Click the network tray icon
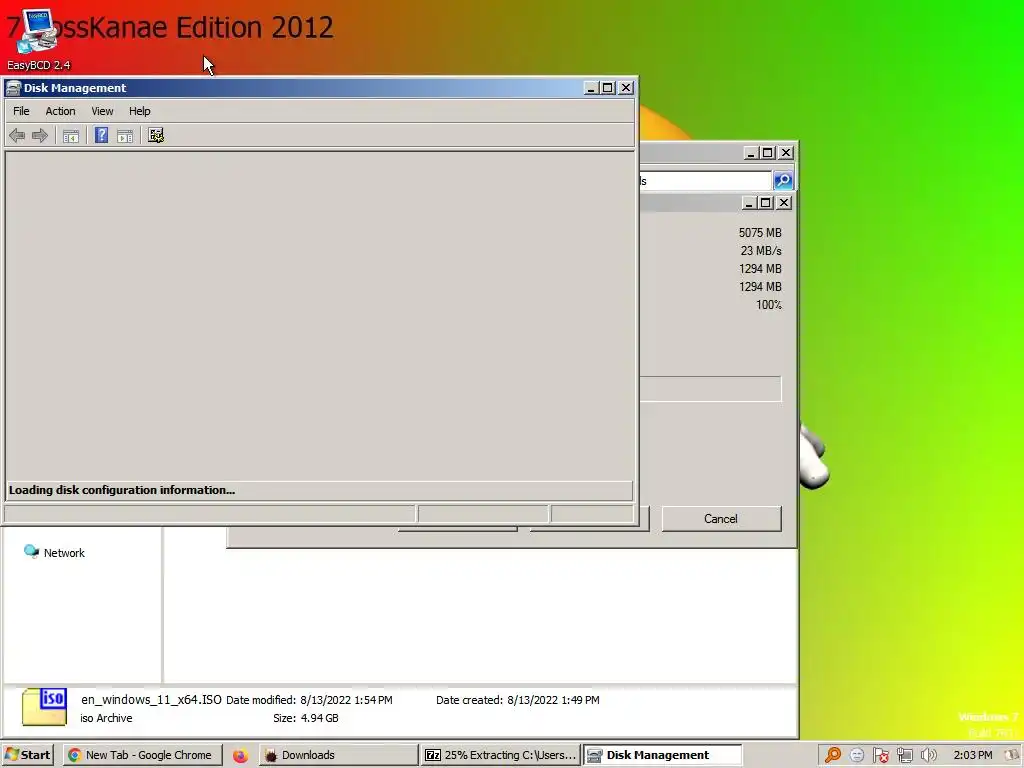 point(904,755)
